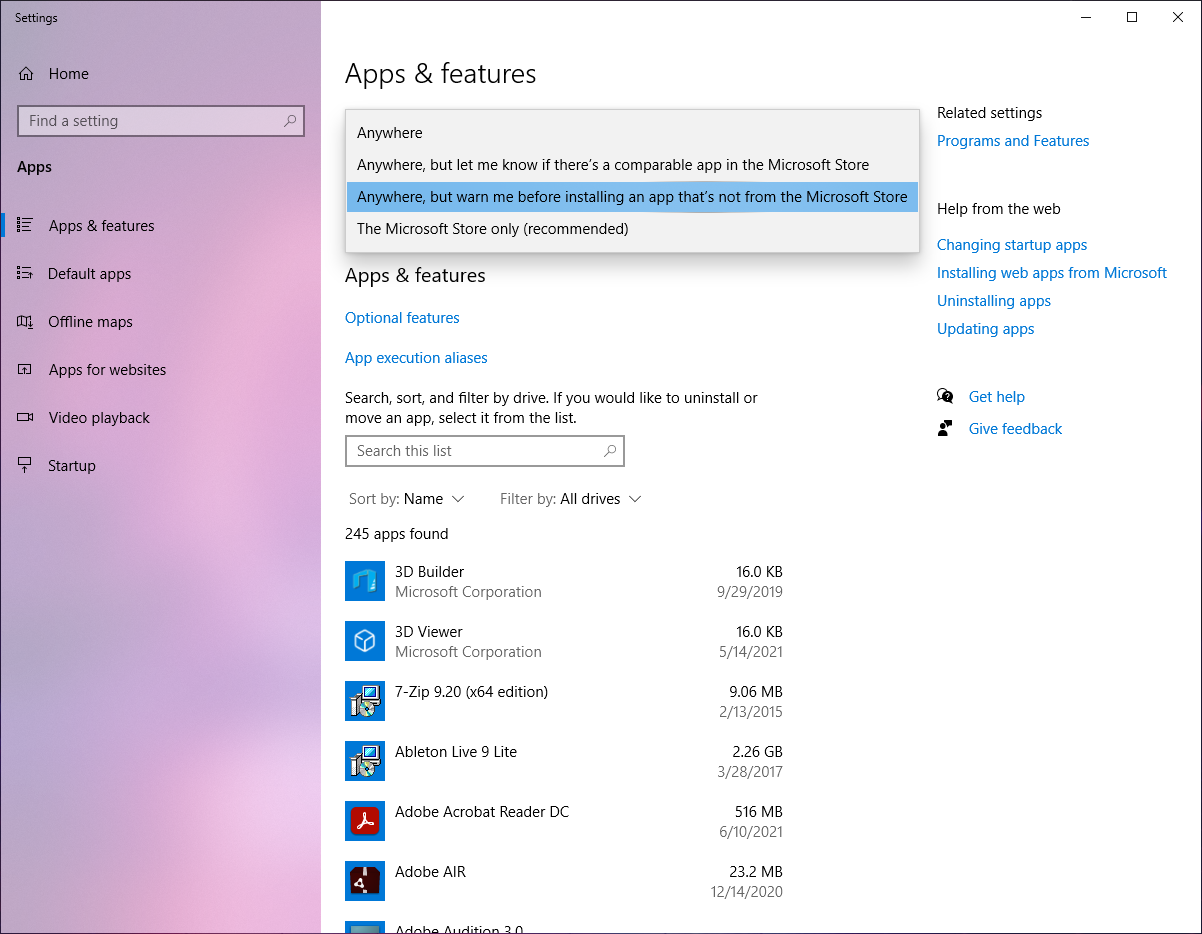Click the Home icon in sidebar
This screenshot has height=934, width=1202.
coord(27,74)
